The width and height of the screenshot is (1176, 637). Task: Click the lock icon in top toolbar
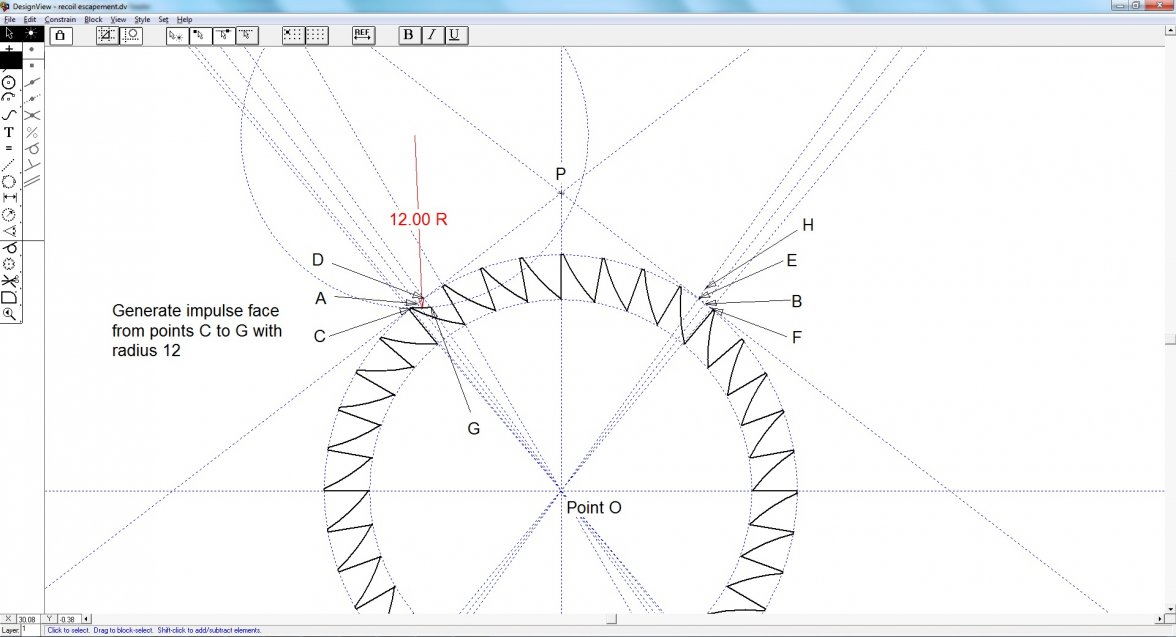point(59,35)
